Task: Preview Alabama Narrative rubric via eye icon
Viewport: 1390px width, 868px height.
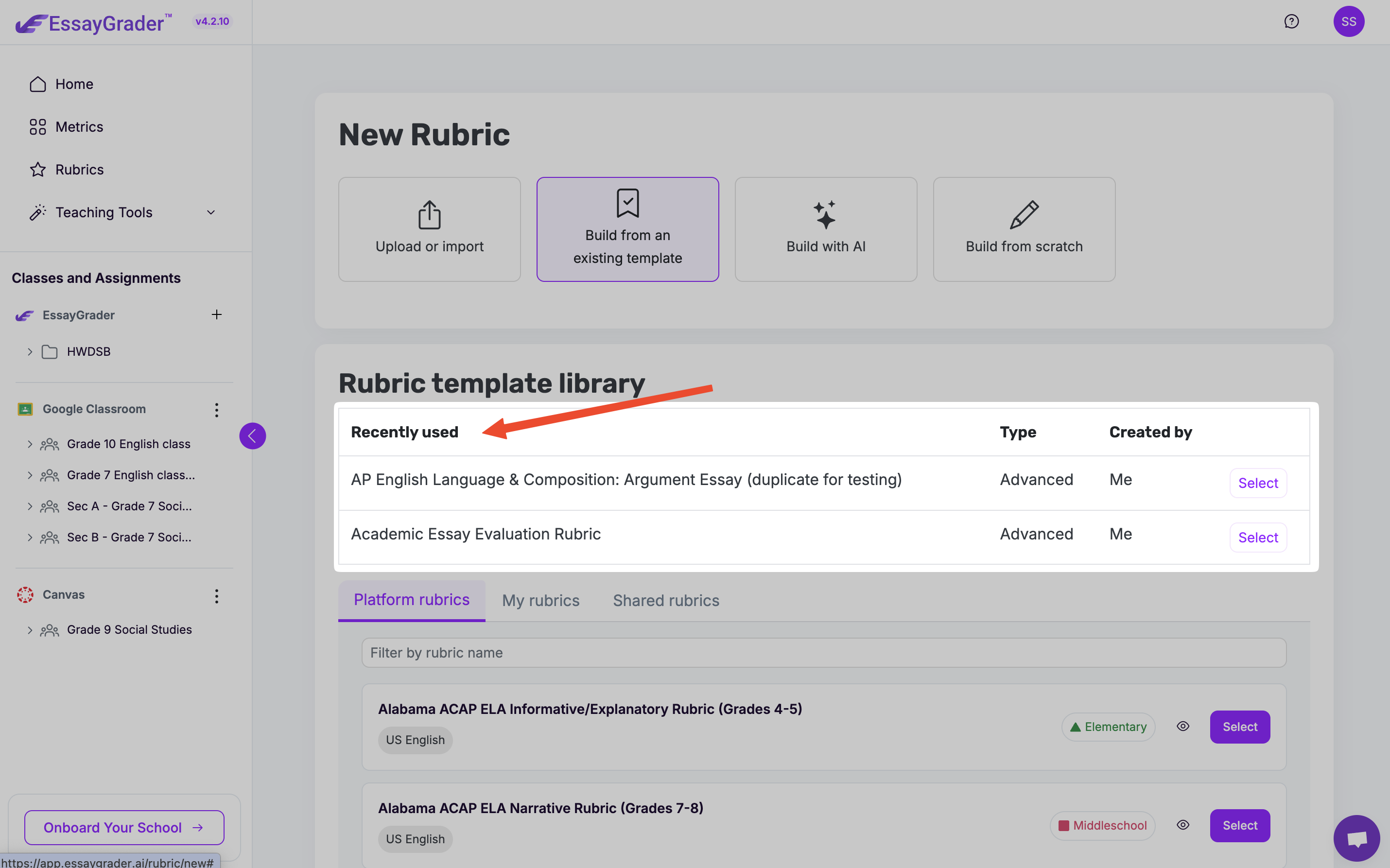Action: pos(1182,825)
